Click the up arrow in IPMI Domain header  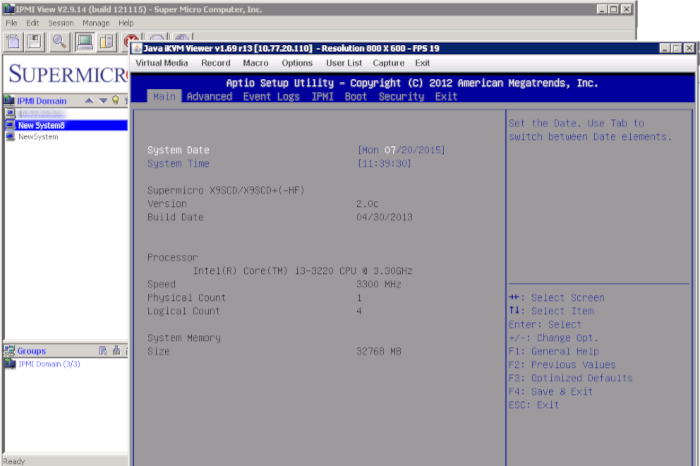(x=89, y=100)
